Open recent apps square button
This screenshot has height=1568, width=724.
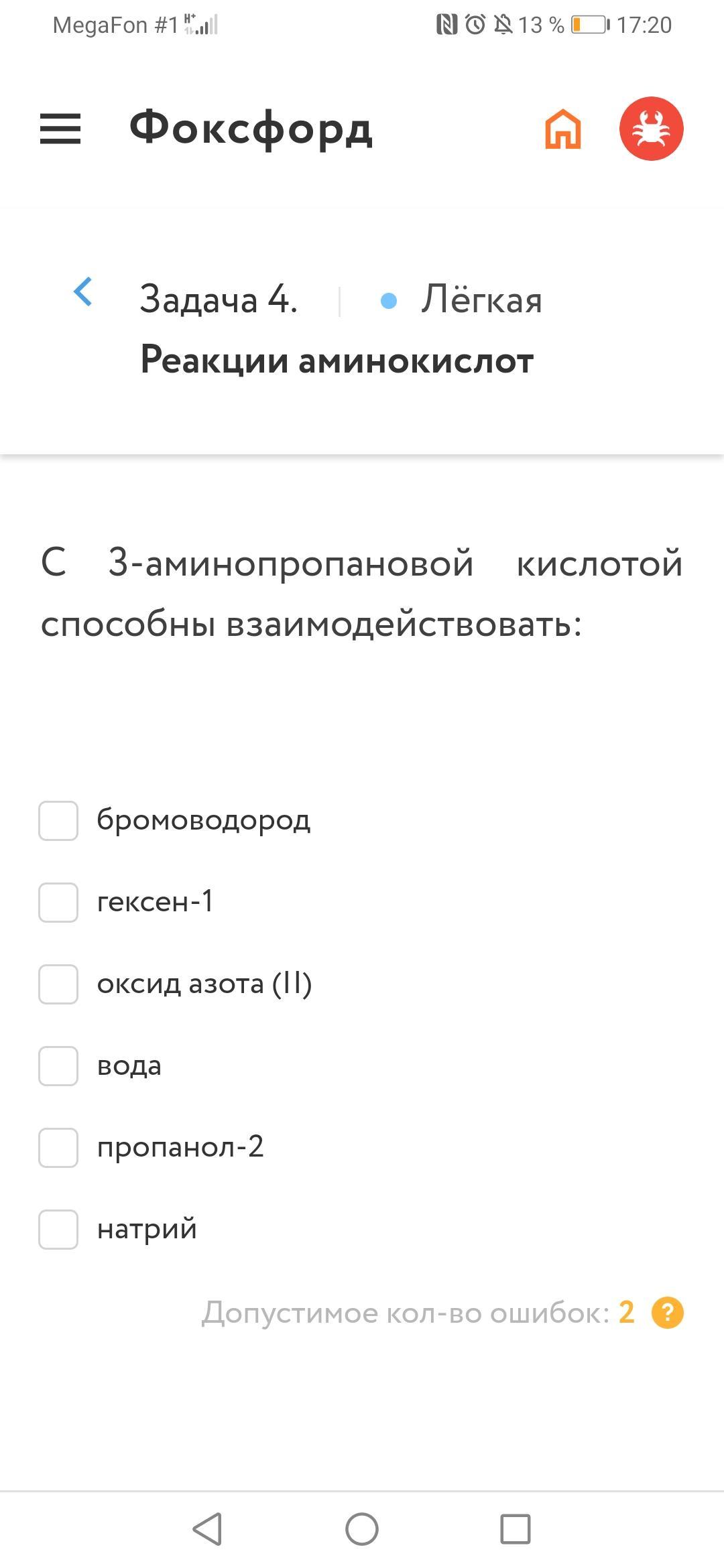515,1529
